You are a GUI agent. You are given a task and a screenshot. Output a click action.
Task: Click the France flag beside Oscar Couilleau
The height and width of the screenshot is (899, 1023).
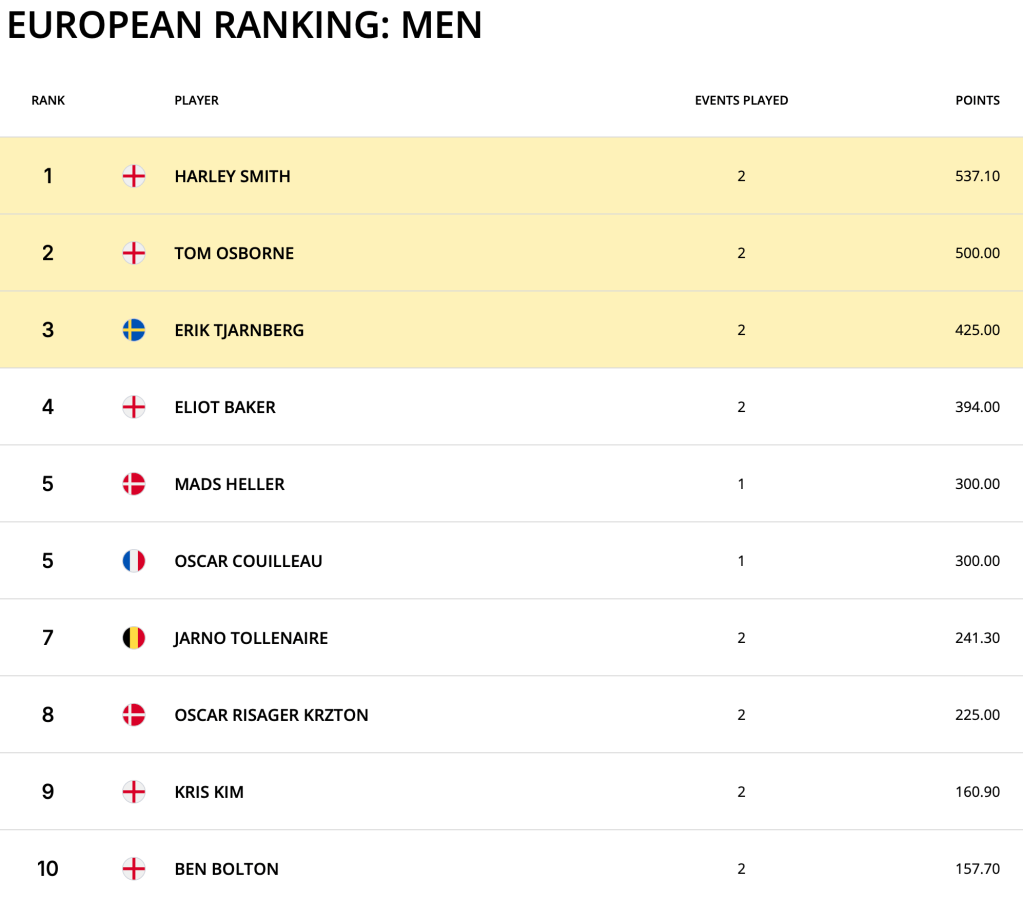click(x=133, y=561)
